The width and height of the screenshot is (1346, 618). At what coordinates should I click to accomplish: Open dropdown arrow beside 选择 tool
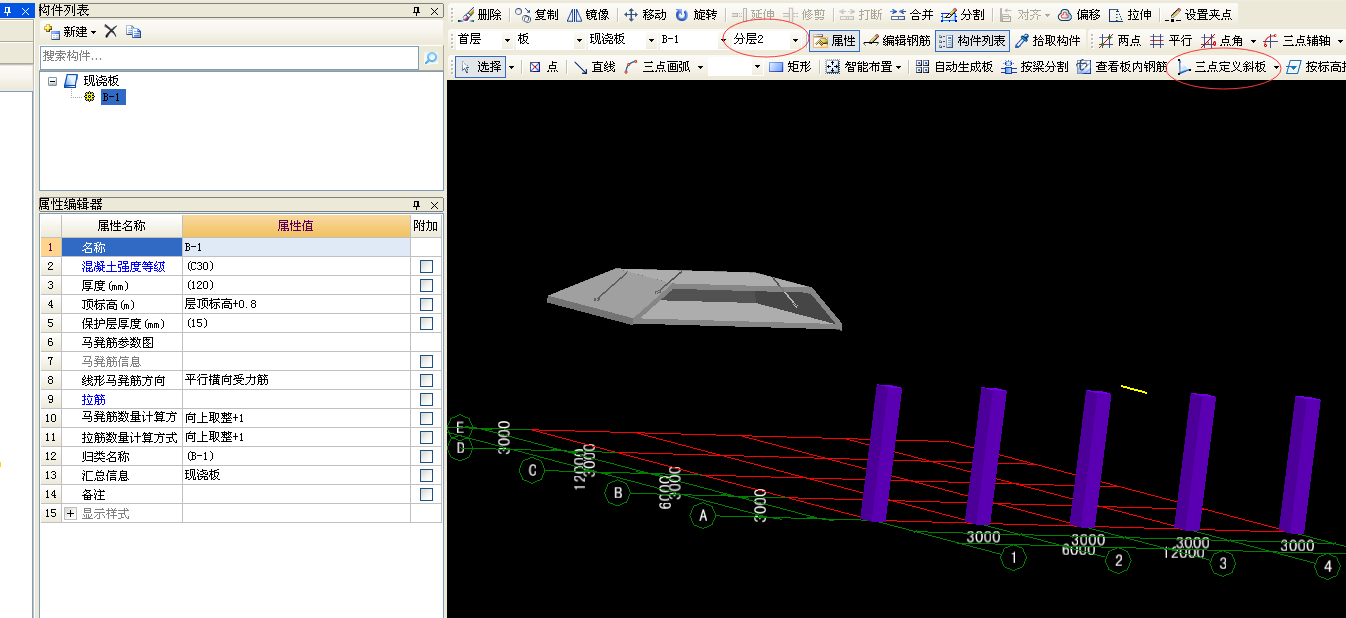tap(512, 67)
